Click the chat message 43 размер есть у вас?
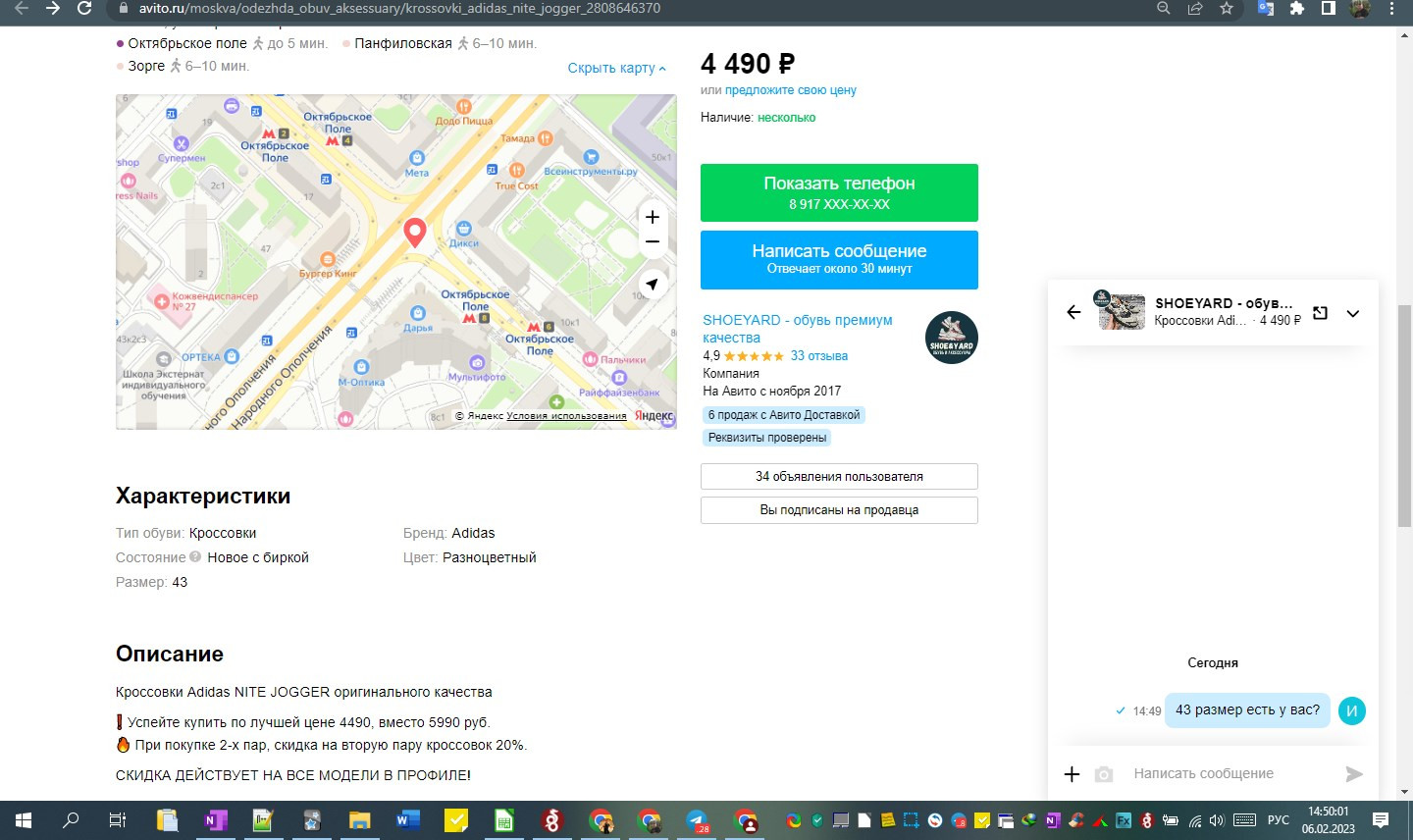1413x840 pixels. click(x=1247, y=709)
